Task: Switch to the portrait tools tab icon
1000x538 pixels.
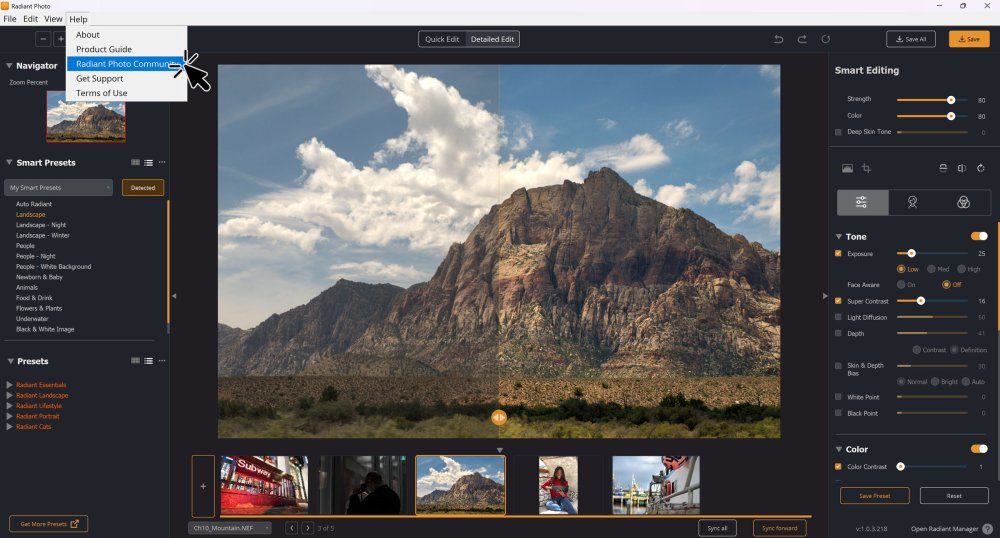Action: tap(913, 203)
